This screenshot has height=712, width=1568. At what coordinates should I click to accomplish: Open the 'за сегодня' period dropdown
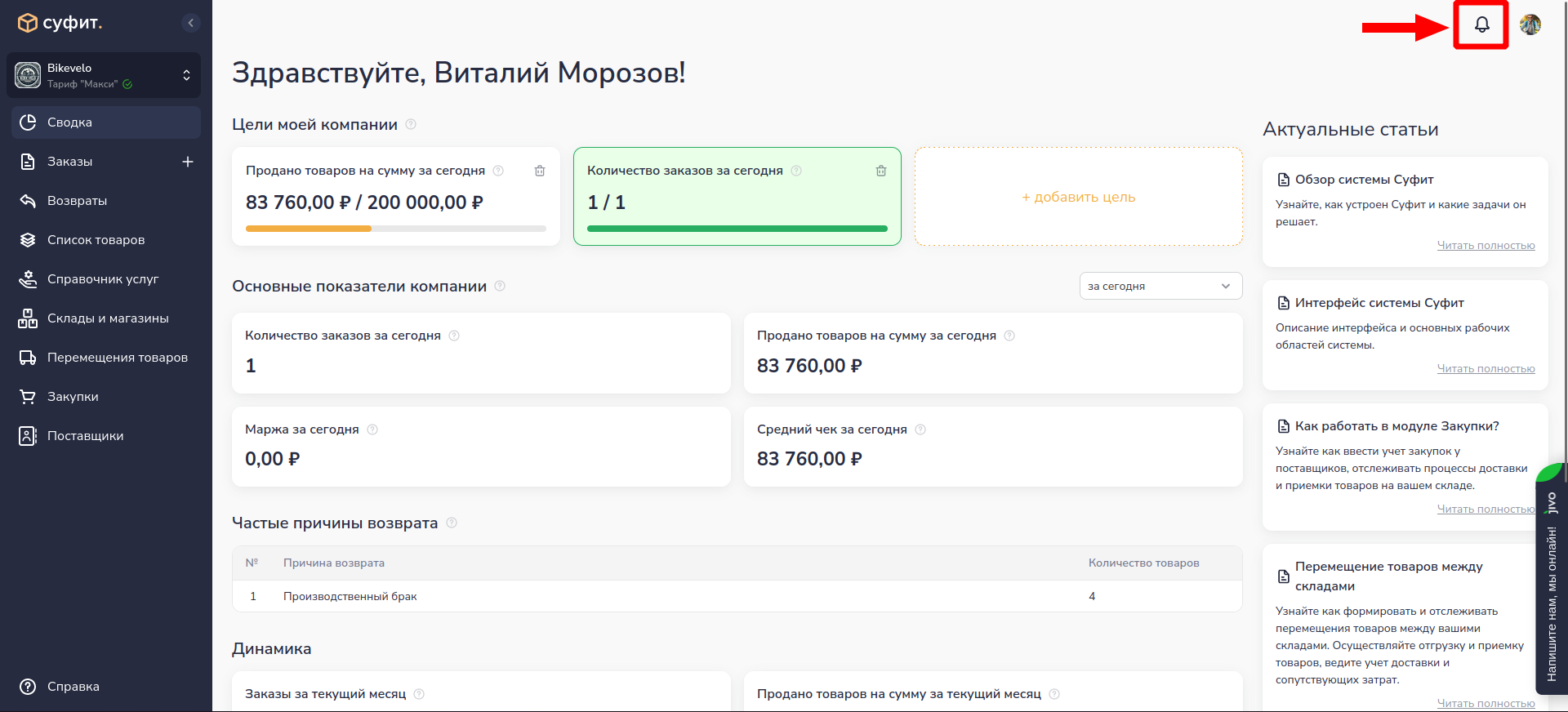click(1160, 286)
